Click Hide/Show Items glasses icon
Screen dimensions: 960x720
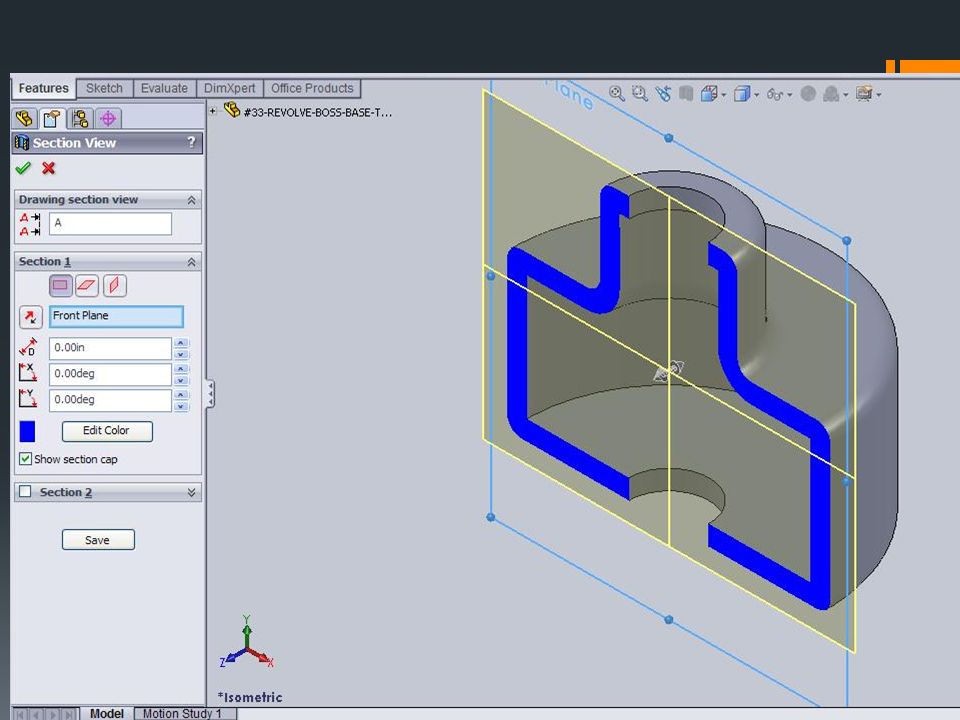coord(774,94)
